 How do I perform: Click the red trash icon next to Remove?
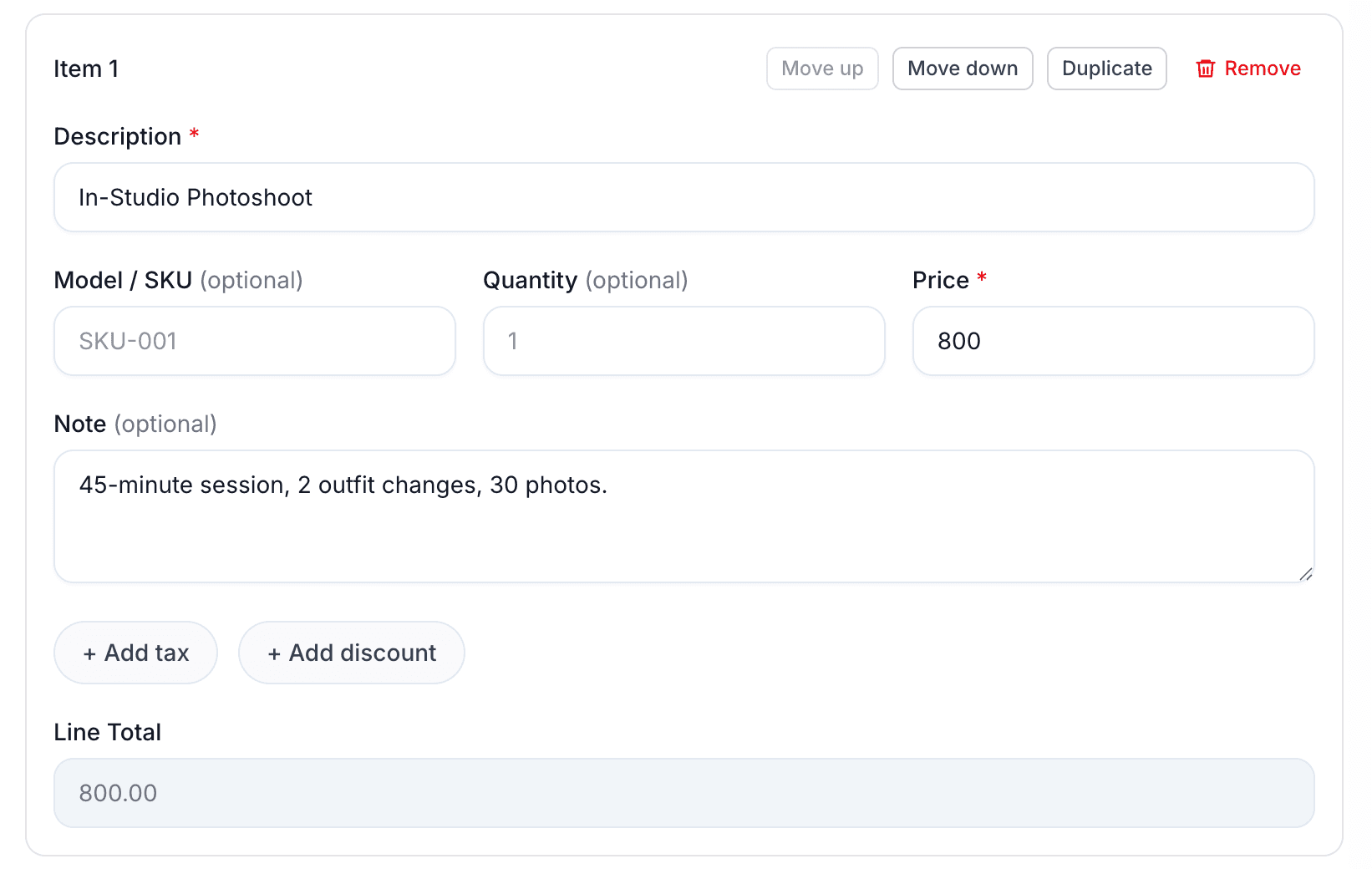[x=1206, y=69]
